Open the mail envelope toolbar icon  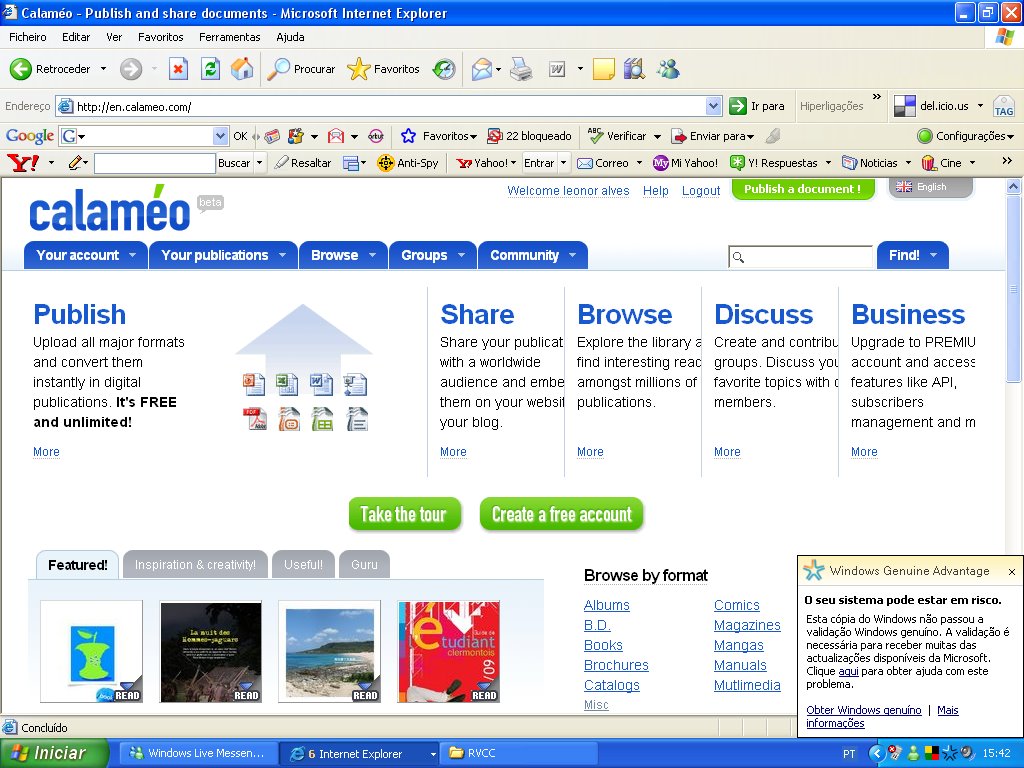482,69
